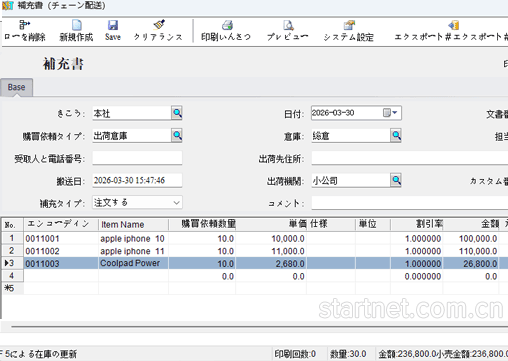Click item name apple iphone 11
Screen dimensions: 508x361
133,251
